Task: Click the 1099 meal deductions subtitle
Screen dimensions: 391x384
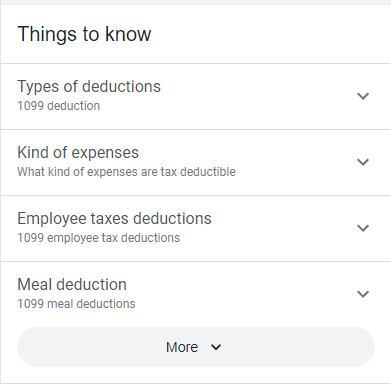Action: [76, 304]
